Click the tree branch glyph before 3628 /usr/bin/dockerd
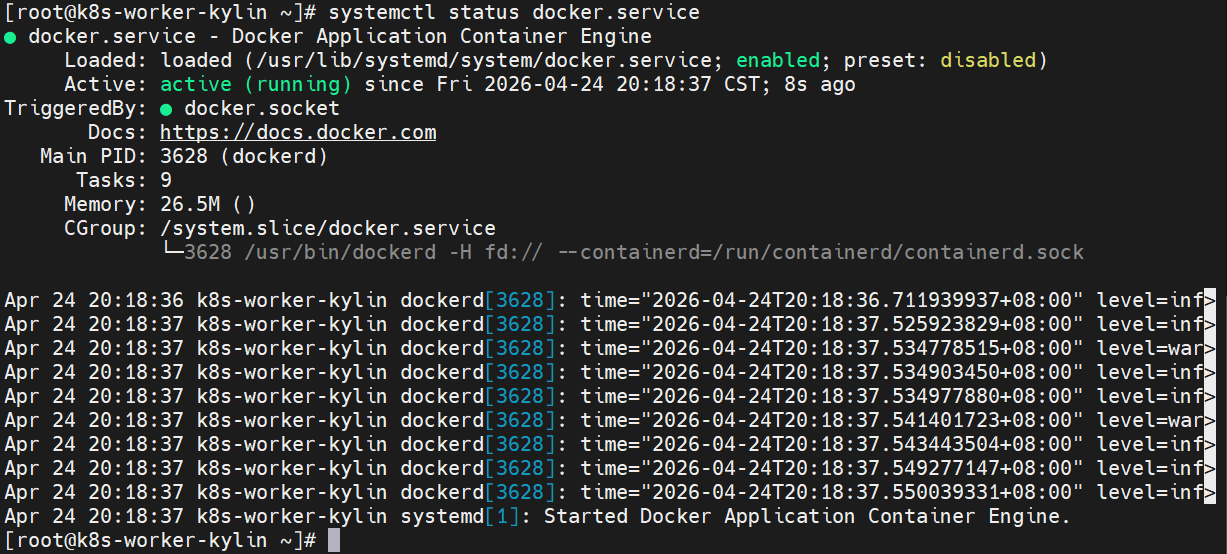 [172, 252]
